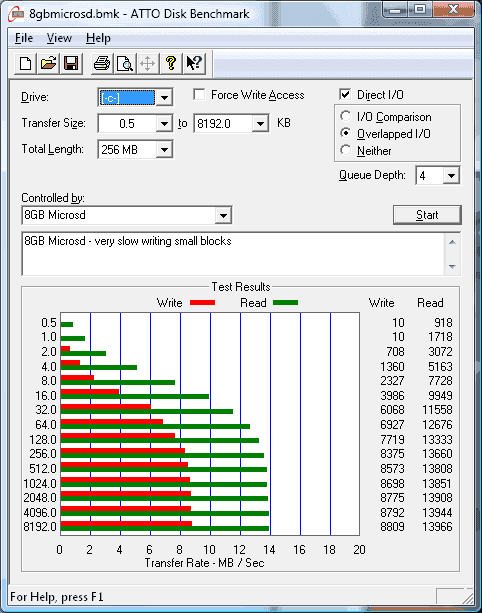The image size is (482, 613).
Task: Uncheck the Direct I/O checkbox
Action: [345, 95]
